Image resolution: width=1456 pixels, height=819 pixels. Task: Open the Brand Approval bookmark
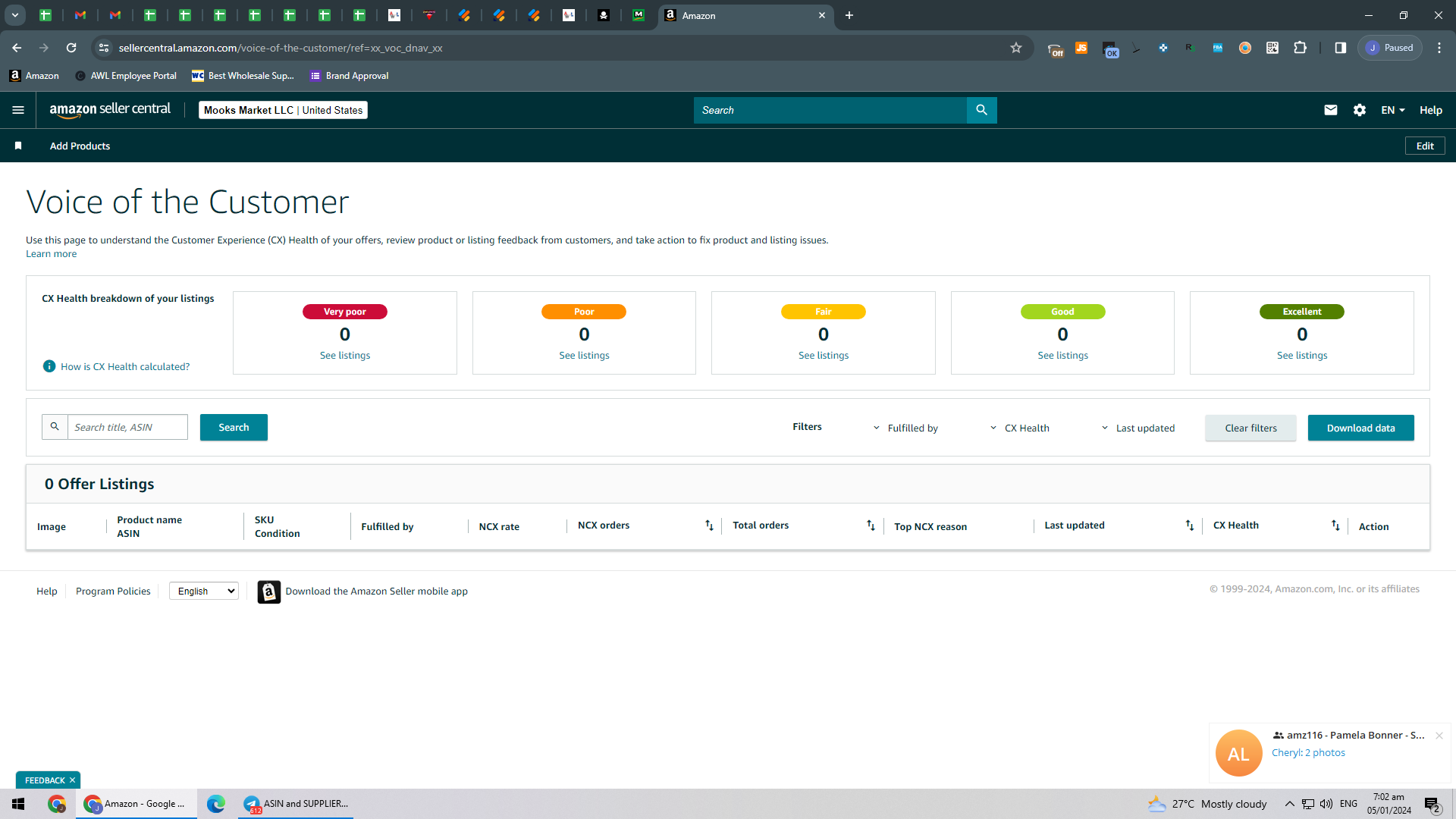(350, 76)
